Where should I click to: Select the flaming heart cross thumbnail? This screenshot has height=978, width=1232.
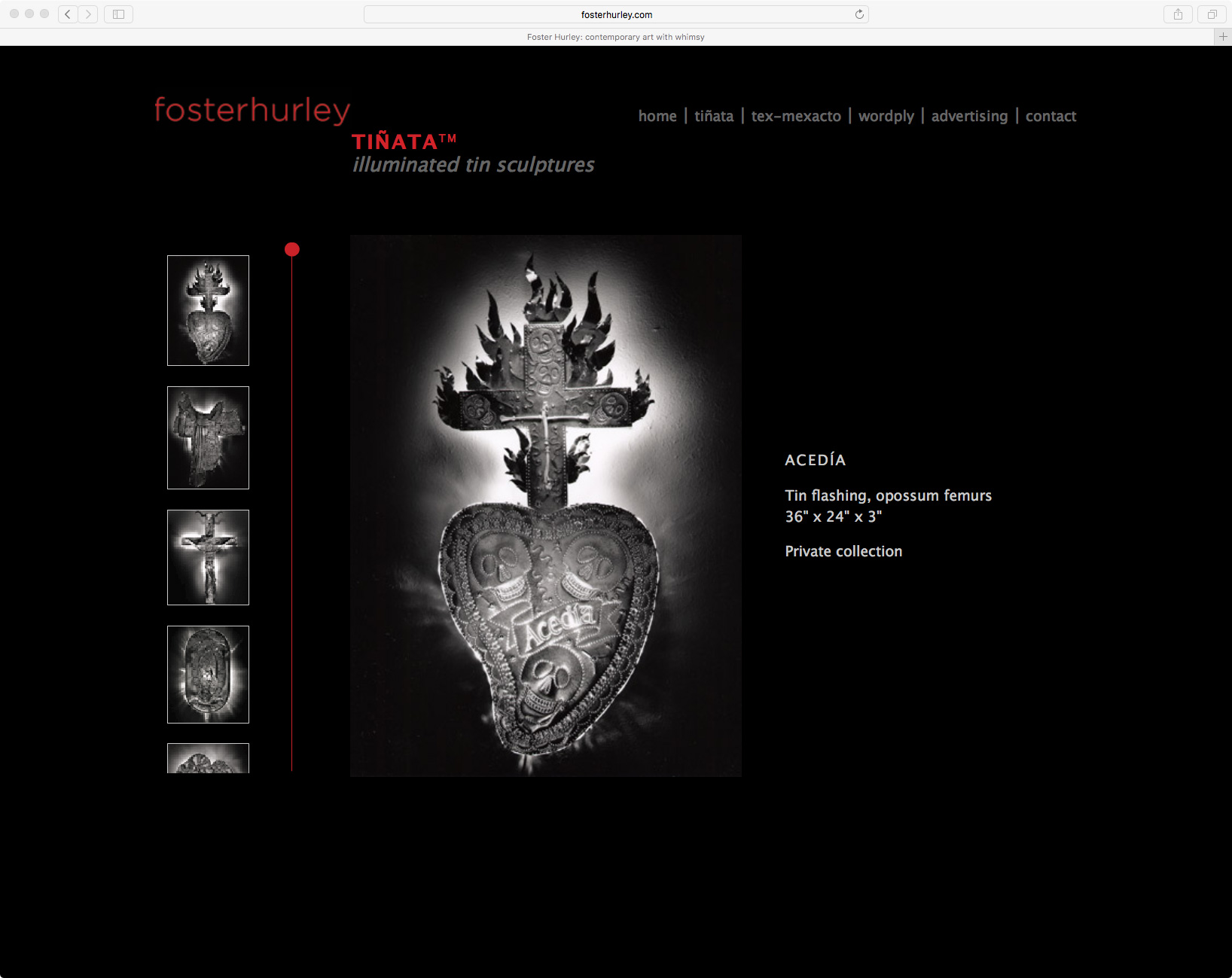click(x=208, y=310)
